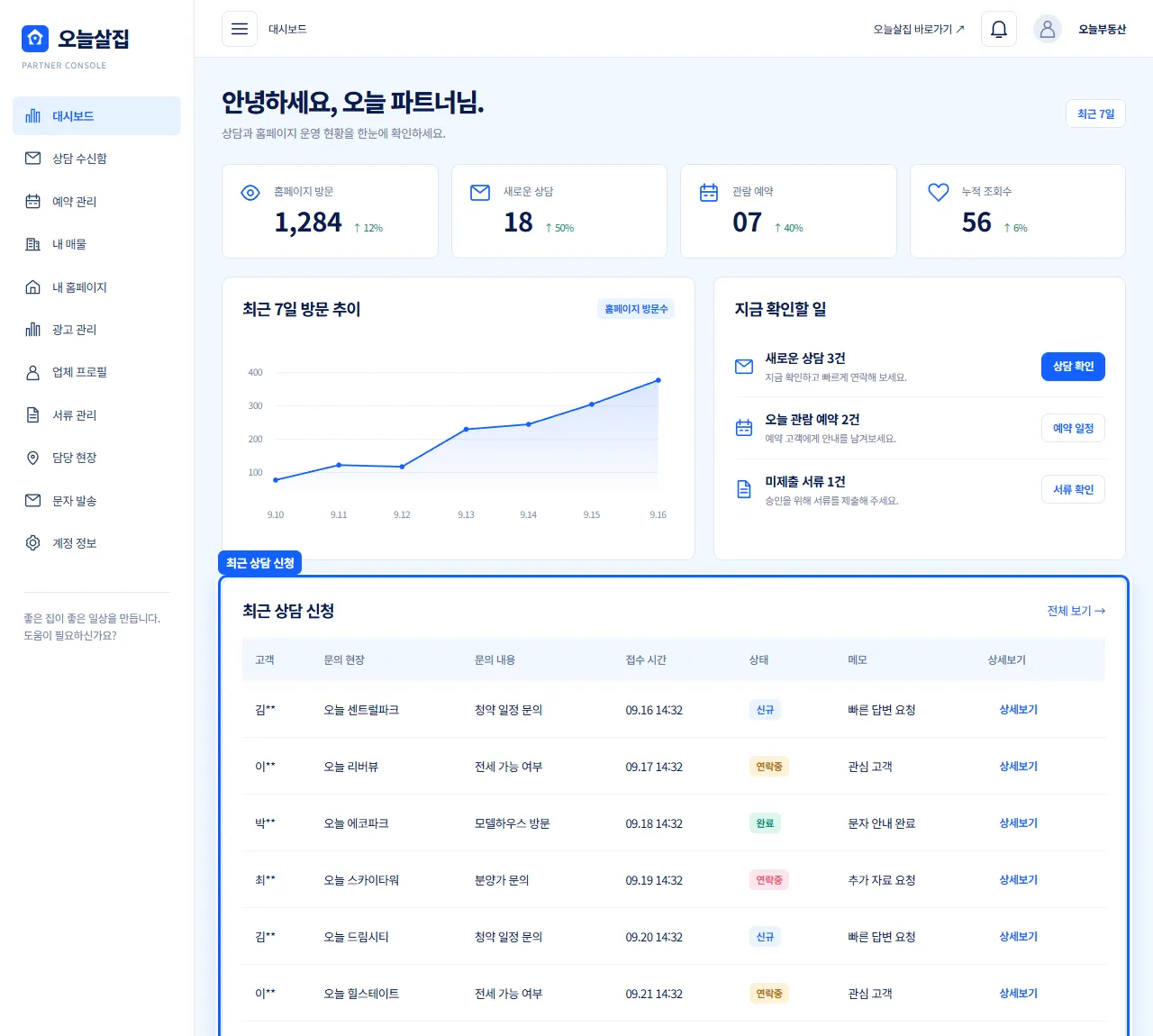Click document icon beside 미제출 서류 1건
Viewport: 1153px width, 1036px height.
click(744, 489)
